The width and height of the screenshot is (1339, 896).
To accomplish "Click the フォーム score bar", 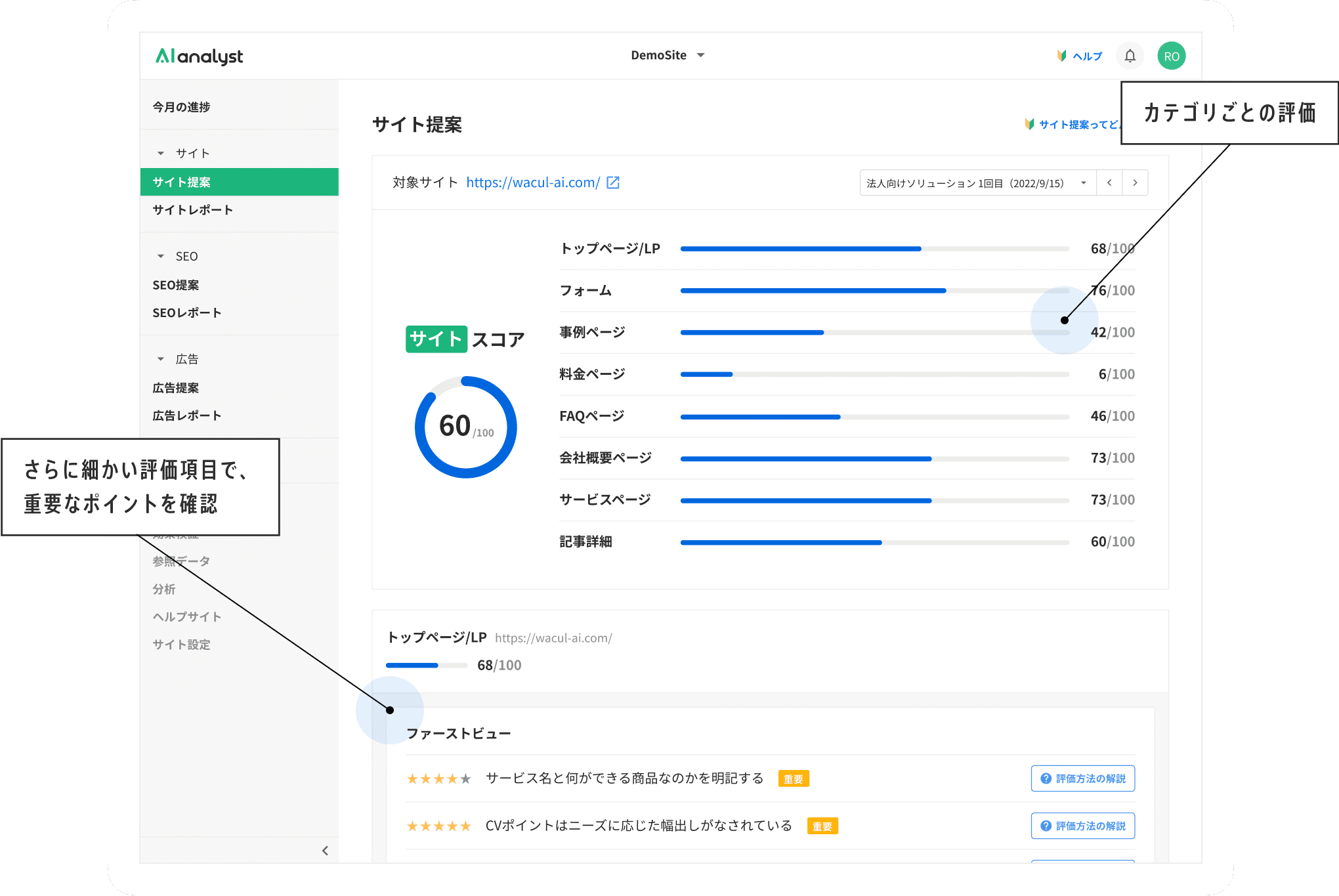I will (875, 291).
